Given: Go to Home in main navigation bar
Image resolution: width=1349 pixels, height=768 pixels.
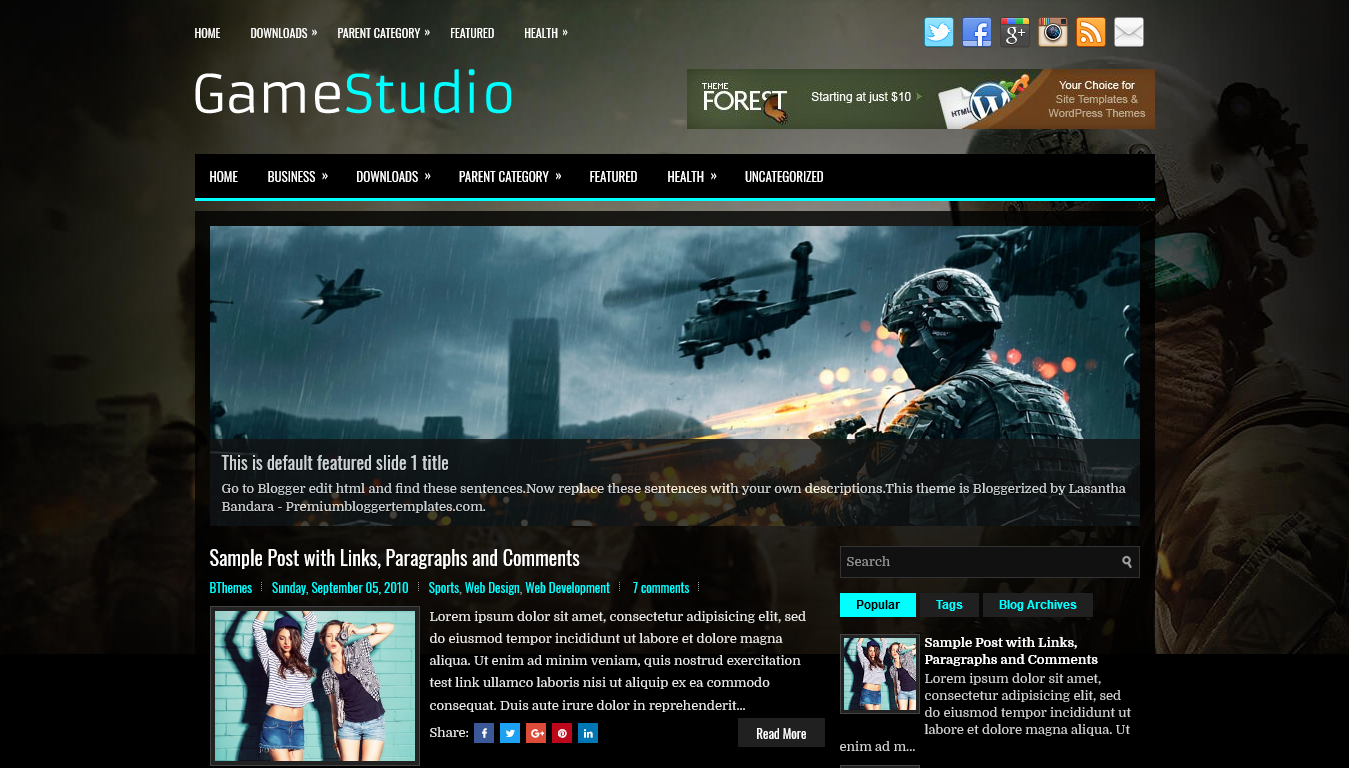Looking at the screenshot, I should click(223, 177).
